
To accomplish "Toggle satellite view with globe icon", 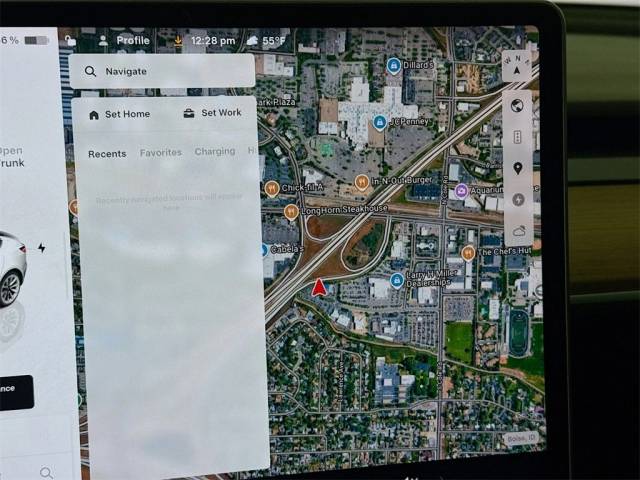I will pos(517,106).
